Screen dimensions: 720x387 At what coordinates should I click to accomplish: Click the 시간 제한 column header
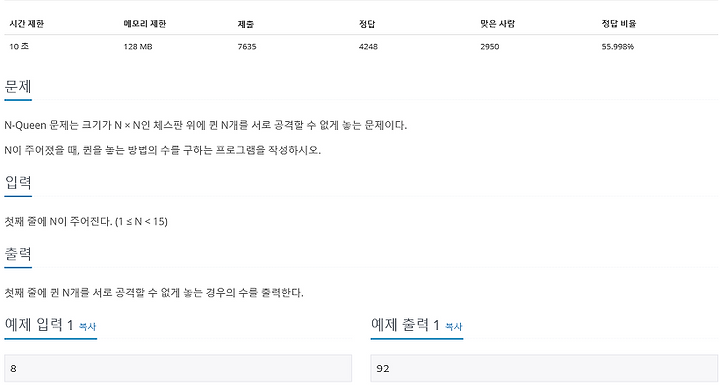pos(27,24)
